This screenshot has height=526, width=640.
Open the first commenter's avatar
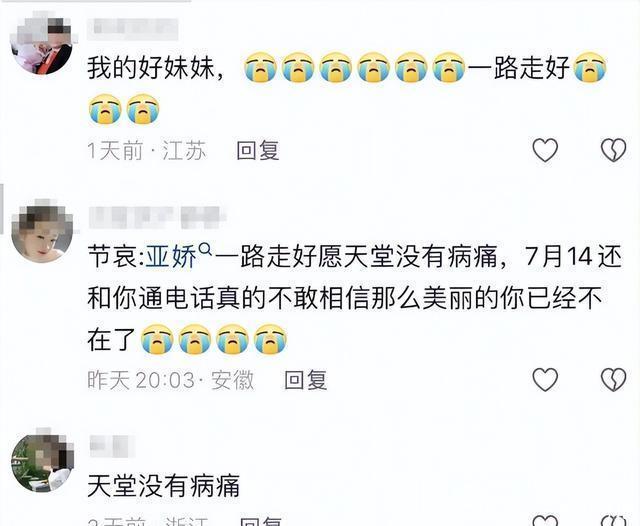pyautogui.click(x=44, y=44)
